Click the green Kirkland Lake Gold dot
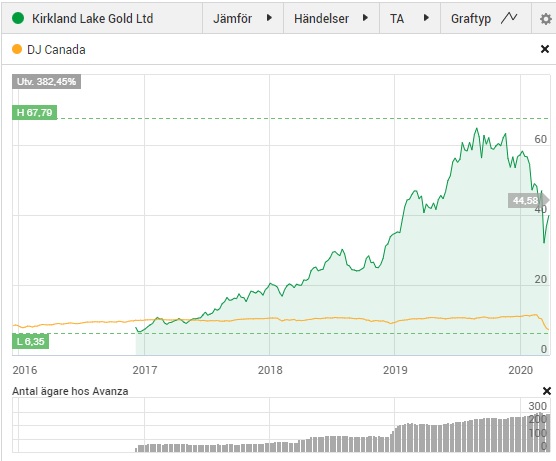The height and width of the screenshot is (461, 556). tap(18, 18)
